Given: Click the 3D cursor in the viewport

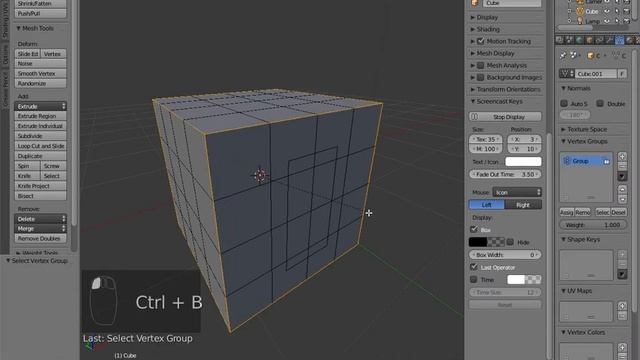Looking at the screenshot, I should [260, 175].
